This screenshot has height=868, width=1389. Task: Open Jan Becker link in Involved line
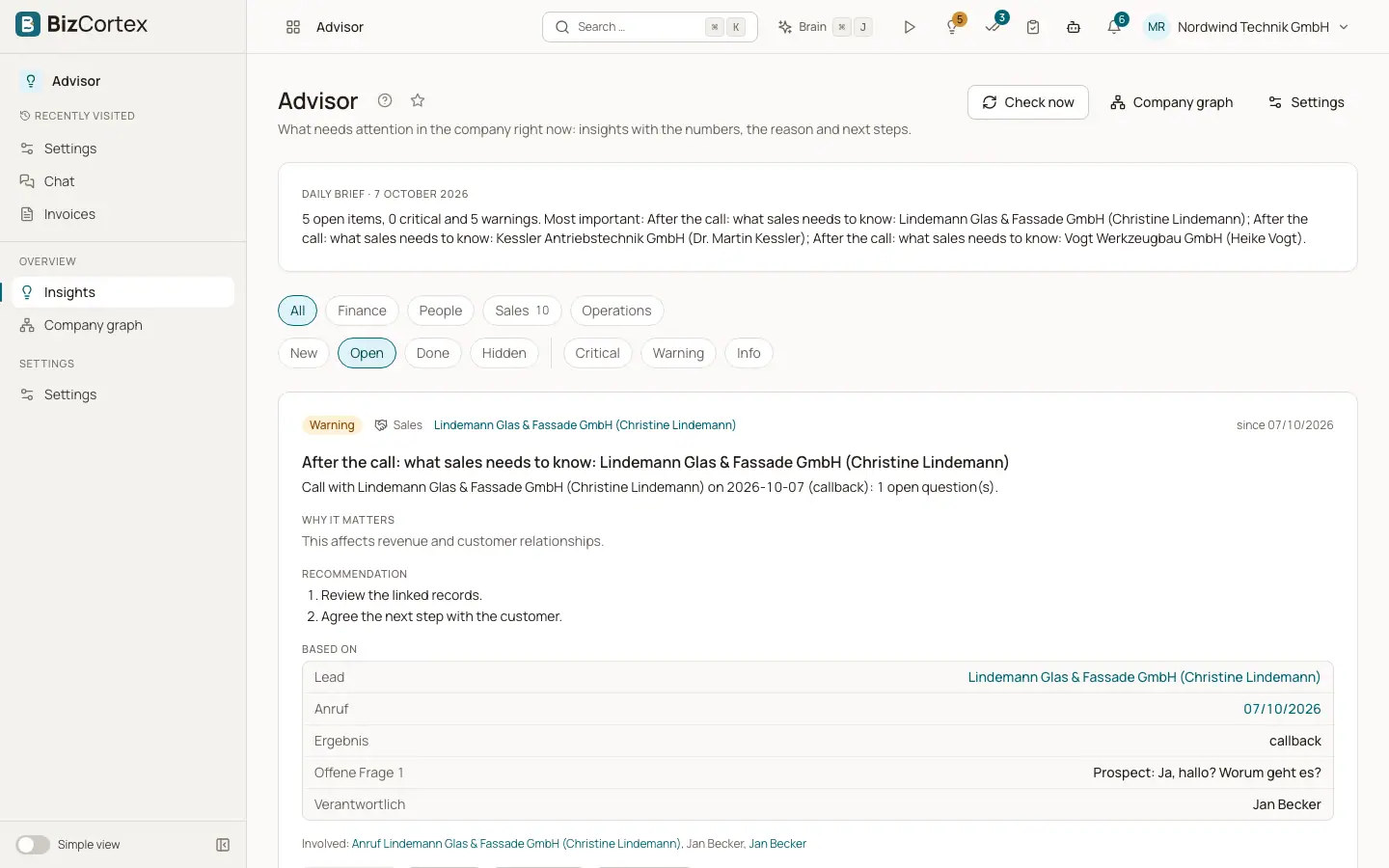coord(777,844)
